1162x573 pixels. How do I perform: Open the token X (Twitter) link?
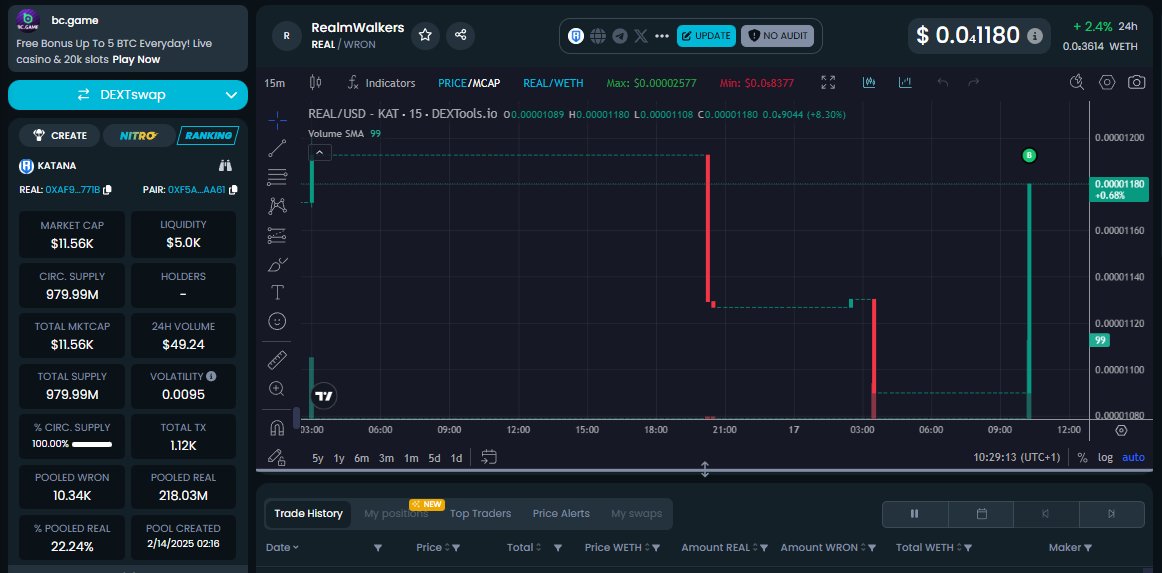point(641,36)
